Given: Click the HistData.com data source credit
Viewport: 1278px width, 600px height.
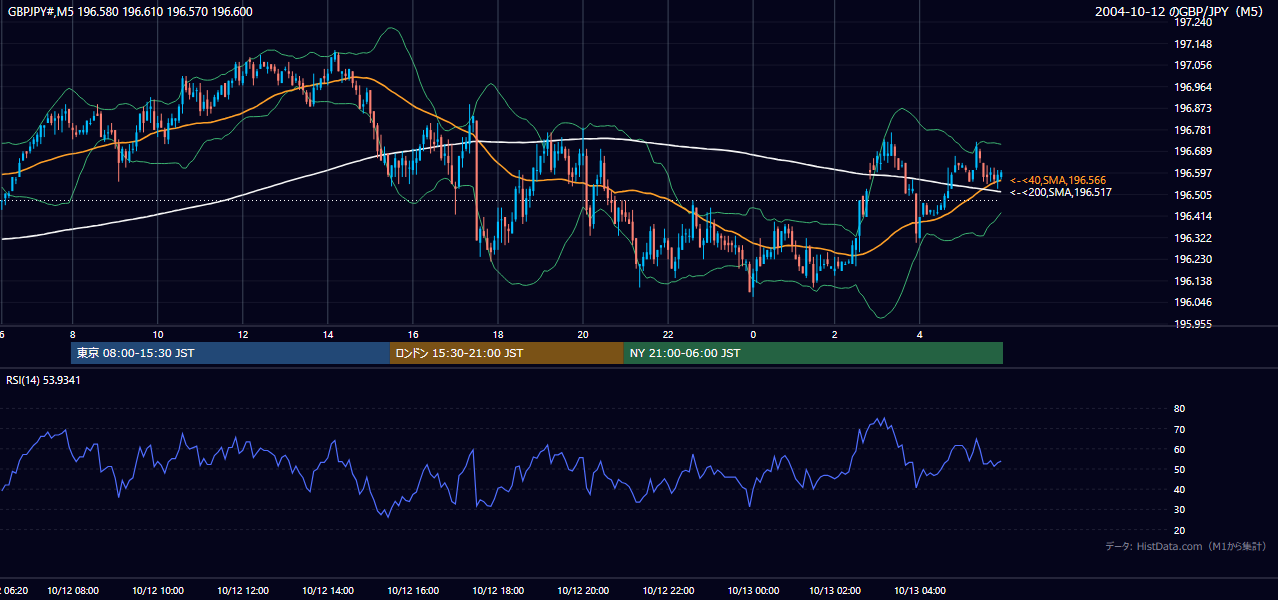Looking at the screenshot, I should [x=1186, y=546].
